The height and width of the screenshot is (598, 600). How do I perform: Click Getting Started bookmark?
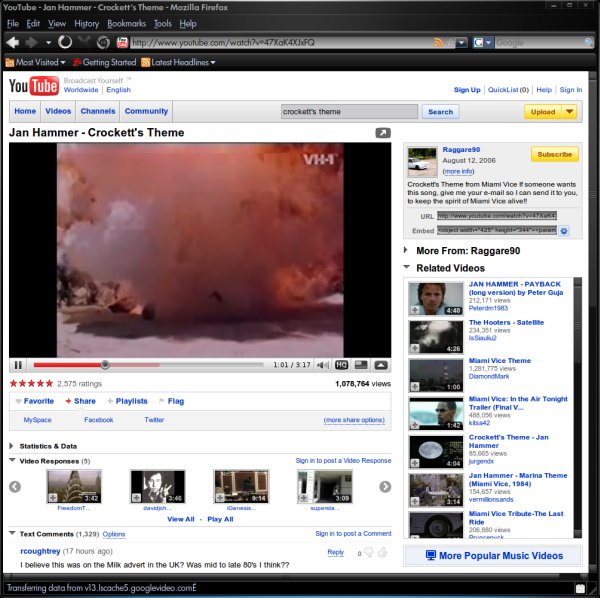[104, 62]
